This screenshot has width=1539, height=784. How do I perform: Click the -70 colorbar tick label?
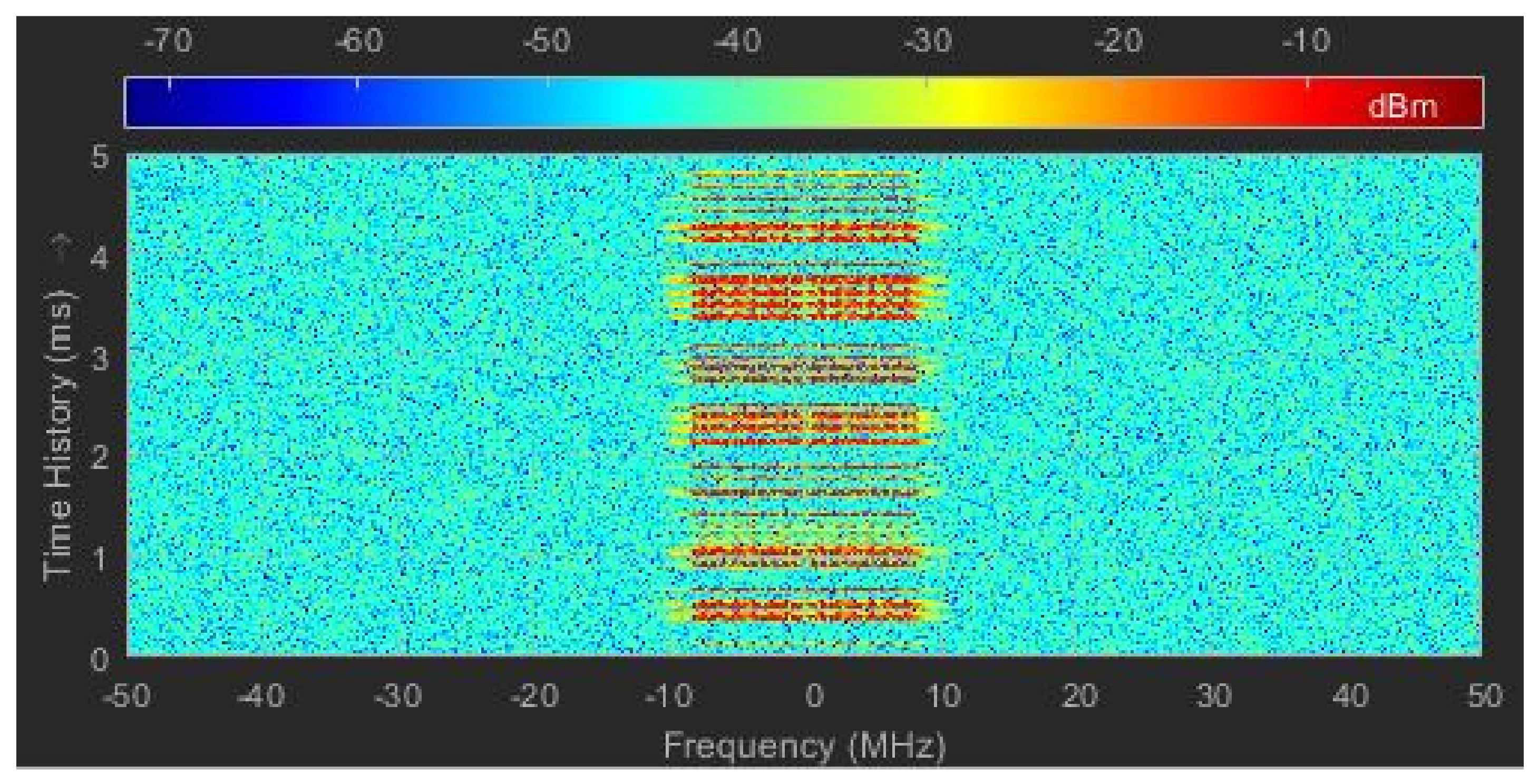tap(169, 41)
